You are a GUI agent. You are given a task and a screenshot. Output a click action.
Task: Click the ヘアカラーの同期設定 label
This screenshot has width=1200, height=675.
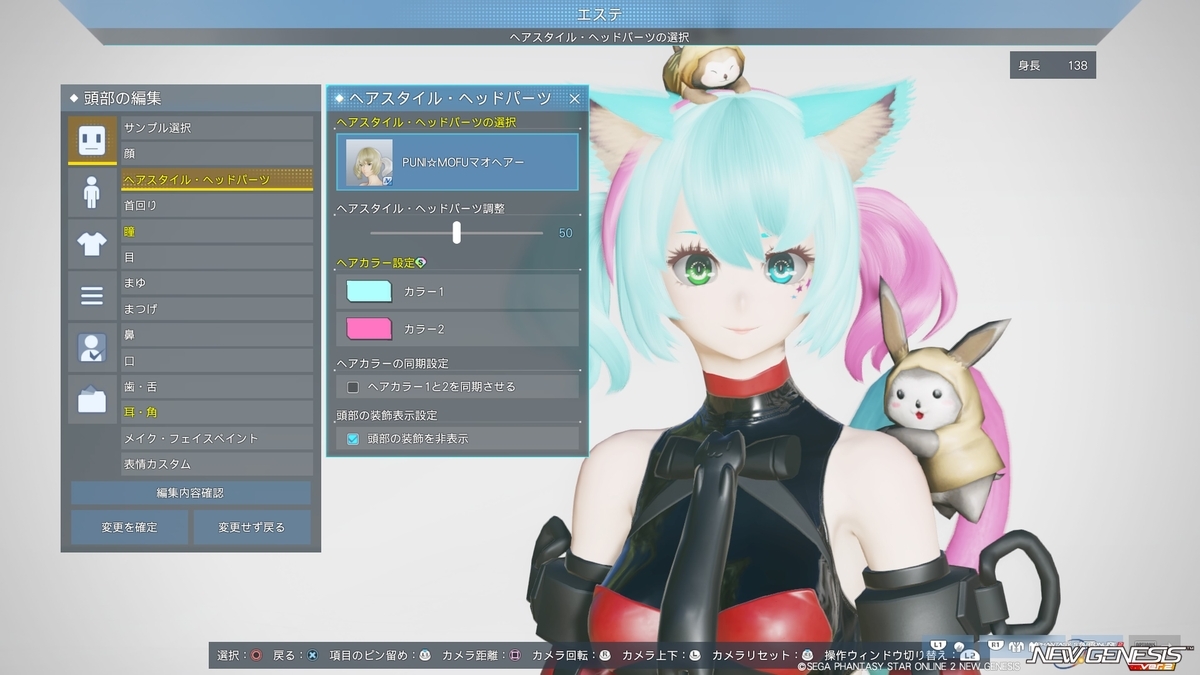coord(393,363)
